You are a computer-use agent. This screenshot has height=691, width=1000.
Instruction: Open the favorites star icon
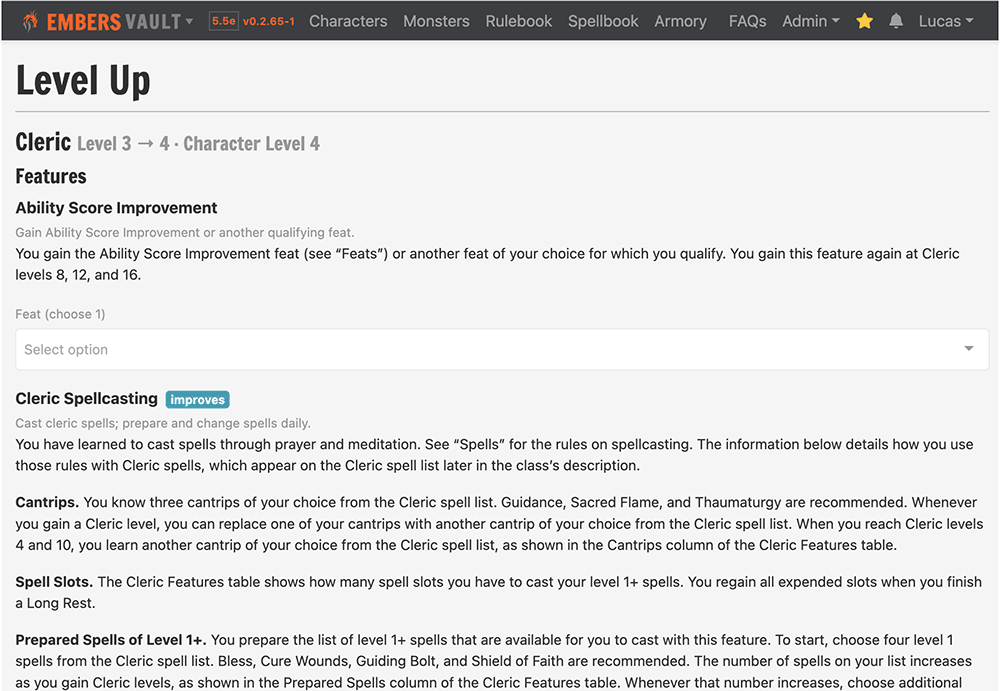click(864, 21)
